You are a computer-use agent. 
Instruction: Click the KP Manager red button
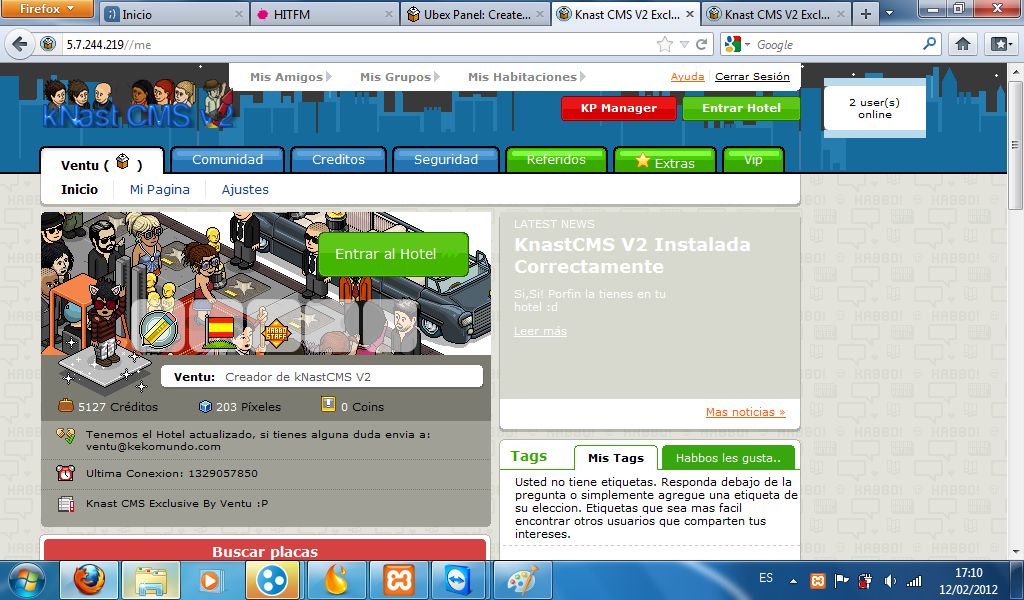coord(618,108)
